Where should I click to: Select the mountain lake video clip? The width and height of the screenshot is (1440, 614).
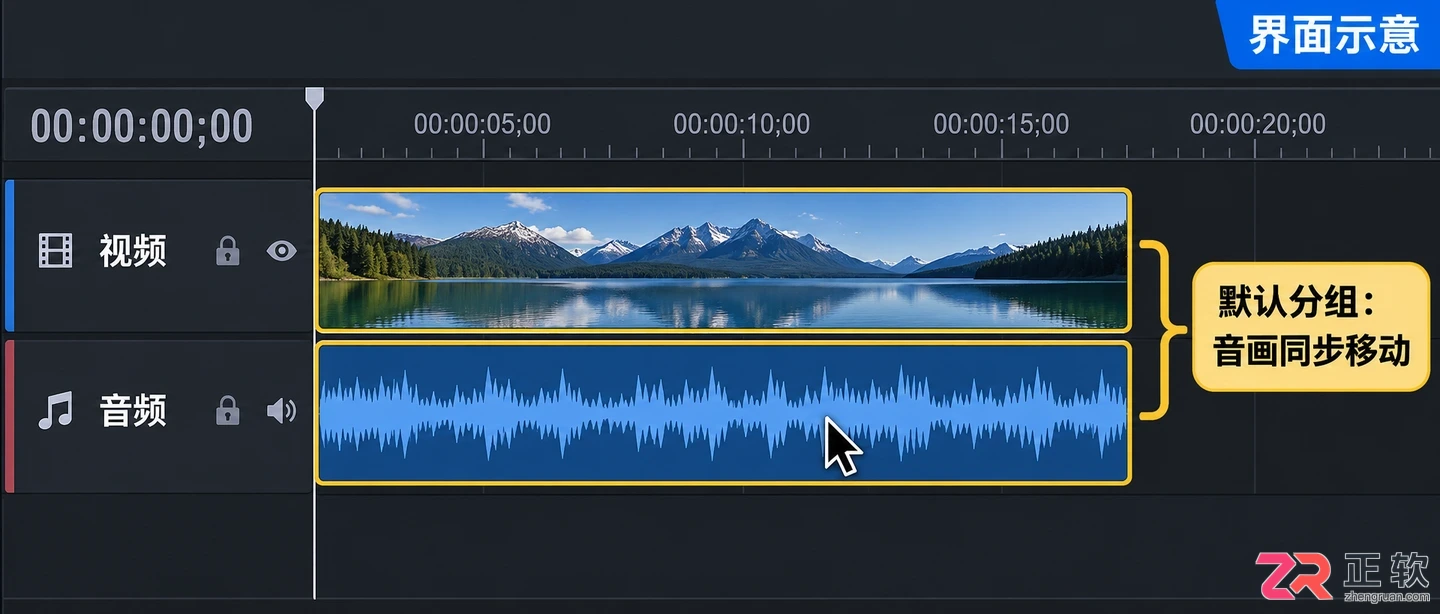point(723,260)
